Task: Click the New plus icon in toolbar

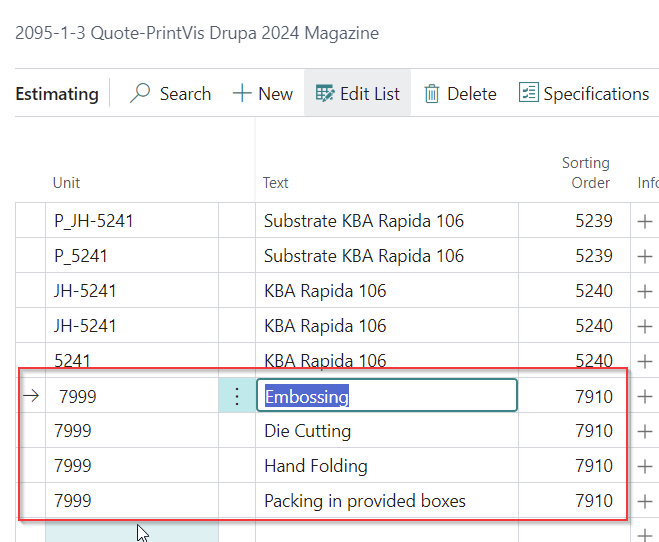Action: coord(242,93)
